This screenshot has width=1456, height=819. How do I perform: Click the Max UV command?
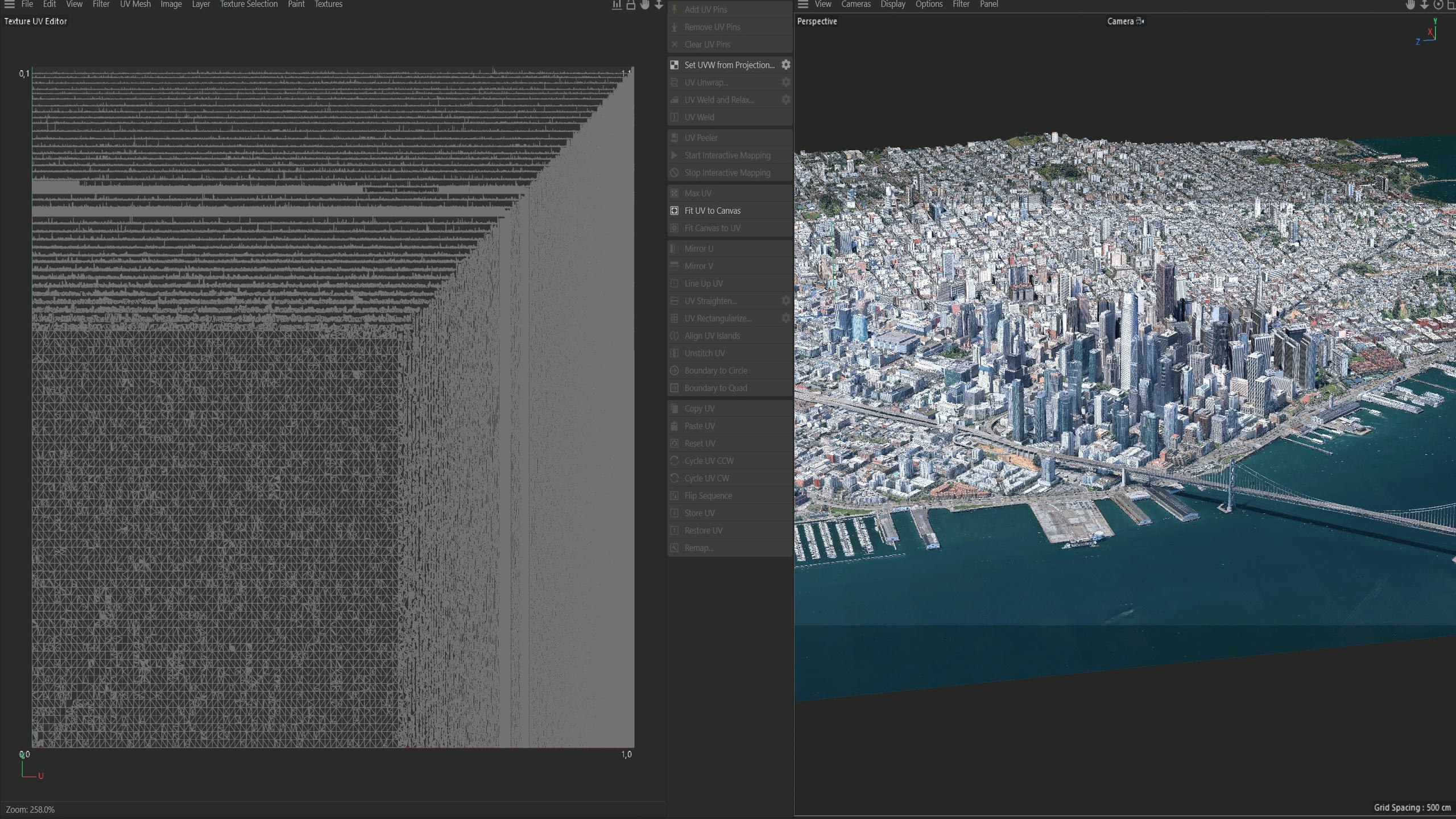click(x=730, y=193)
